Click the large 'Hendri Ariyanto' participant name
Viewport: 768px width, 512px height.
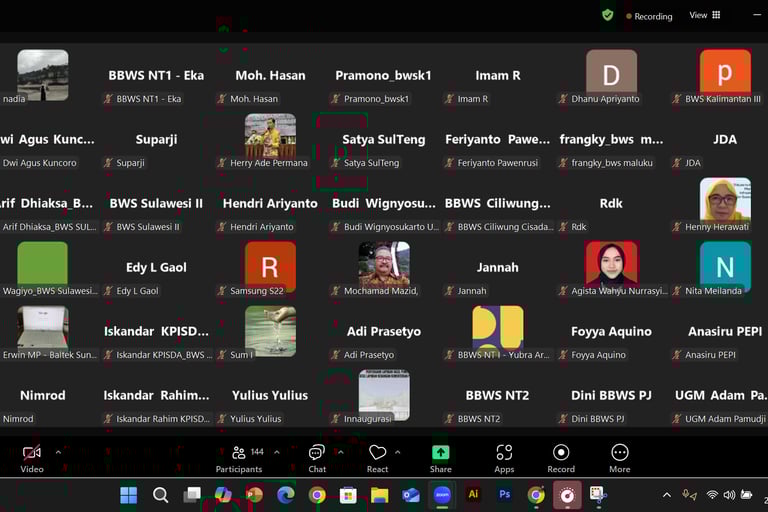pos(270,203)
